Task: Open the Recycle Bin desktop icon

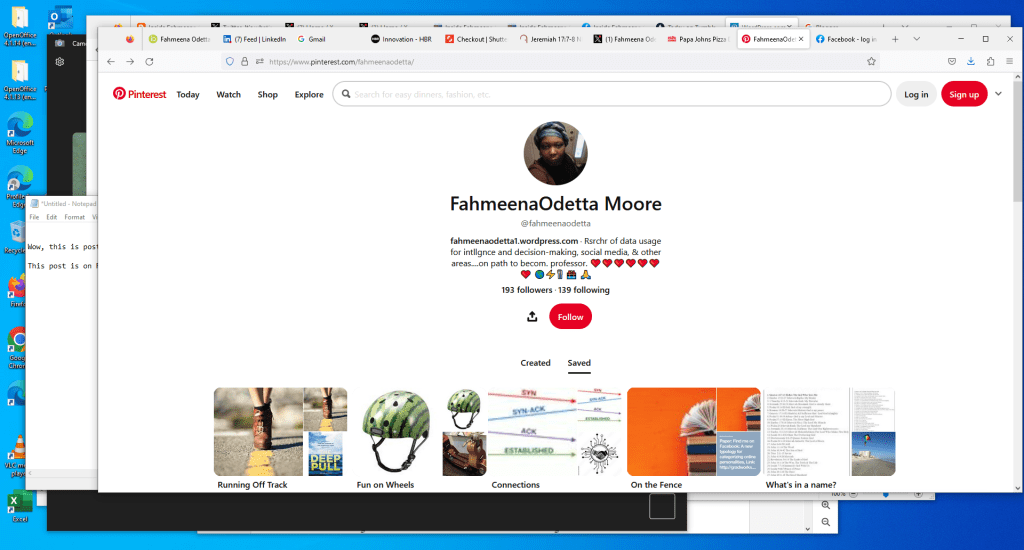Action: pos(16,237)
